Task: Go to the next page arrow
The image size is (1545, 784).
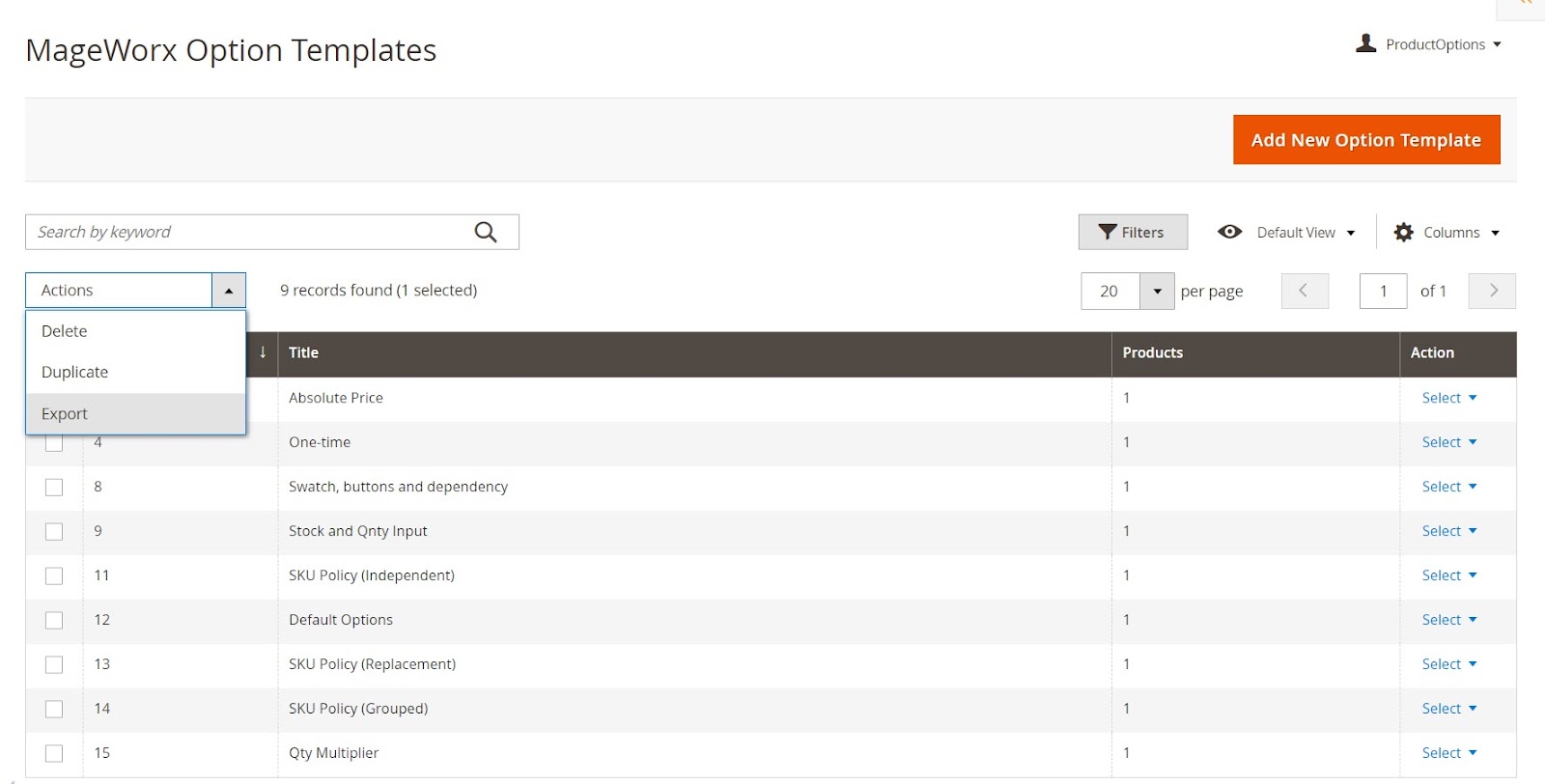Action: pos(1492,291)
